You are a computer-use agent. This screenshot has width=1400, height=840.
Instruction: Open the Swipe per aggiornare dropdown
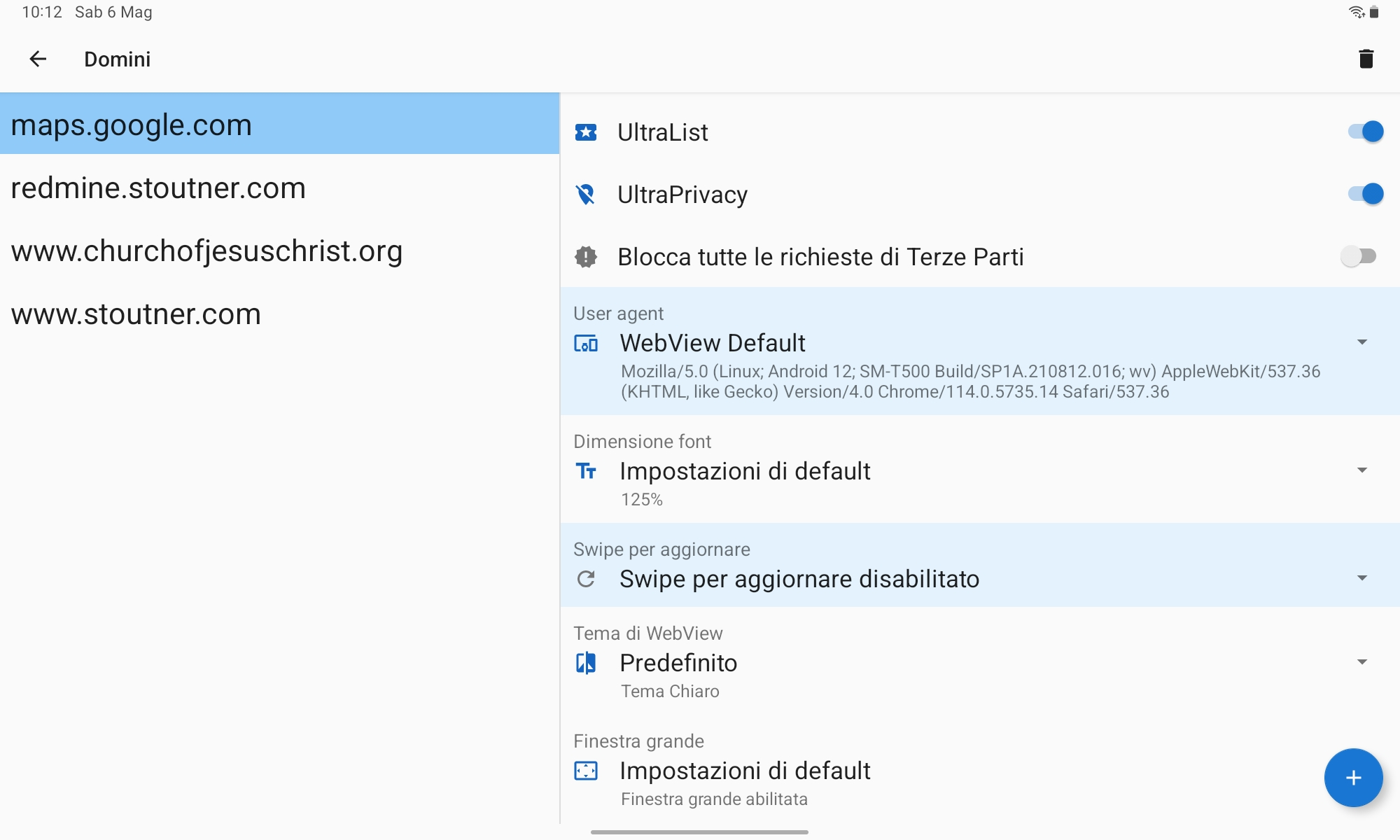pyautogui.click(x=1361, y=578)
